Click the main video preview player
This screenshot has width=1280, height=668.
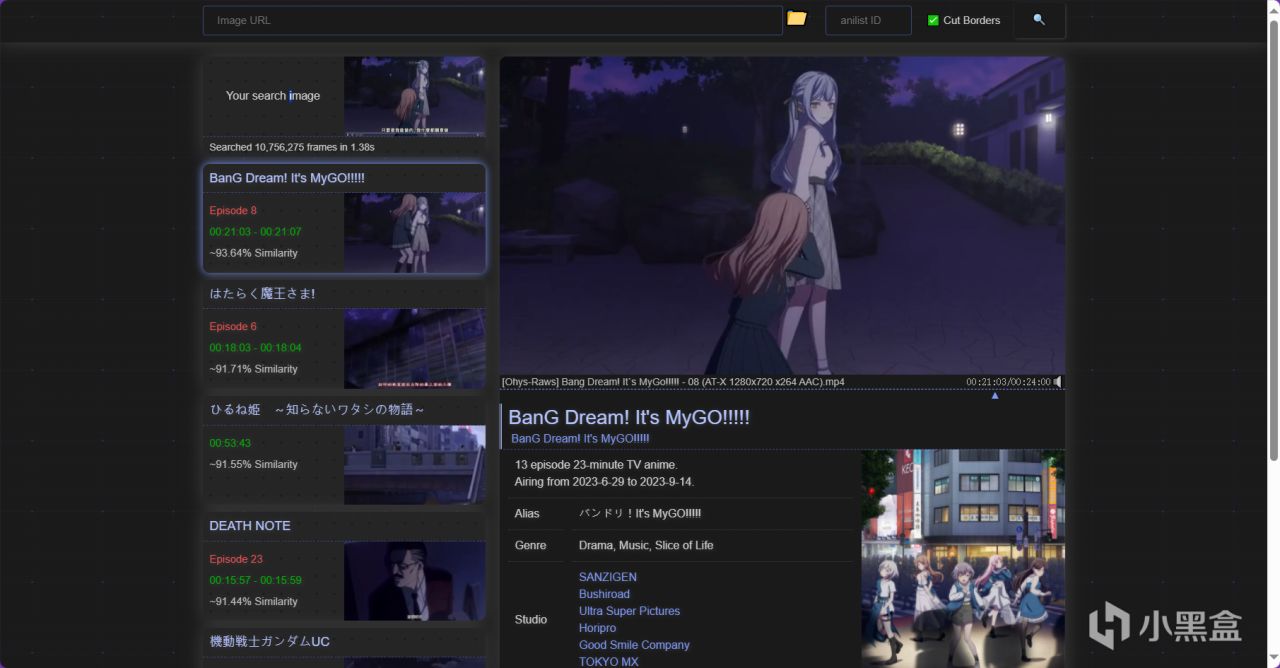coord(782,215)
